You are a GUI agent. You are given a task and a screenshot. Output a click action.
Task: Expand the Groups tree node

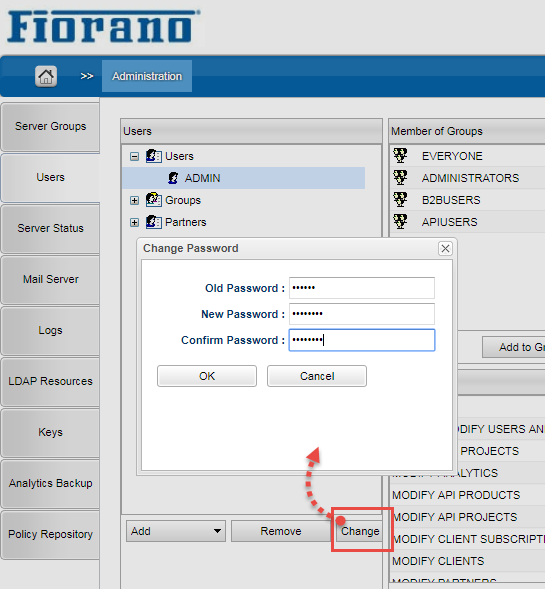click(134, 200)
